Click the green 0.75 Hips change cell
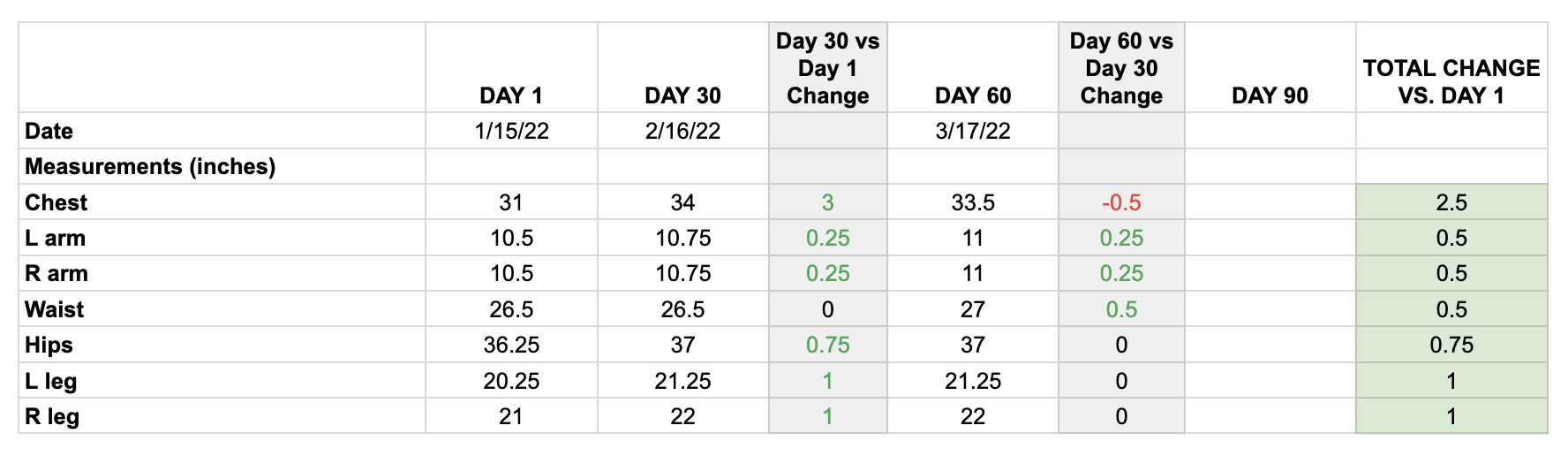The height and width of the screenshot is (456, 1568). pyautogui.click(x=828, y=345)
